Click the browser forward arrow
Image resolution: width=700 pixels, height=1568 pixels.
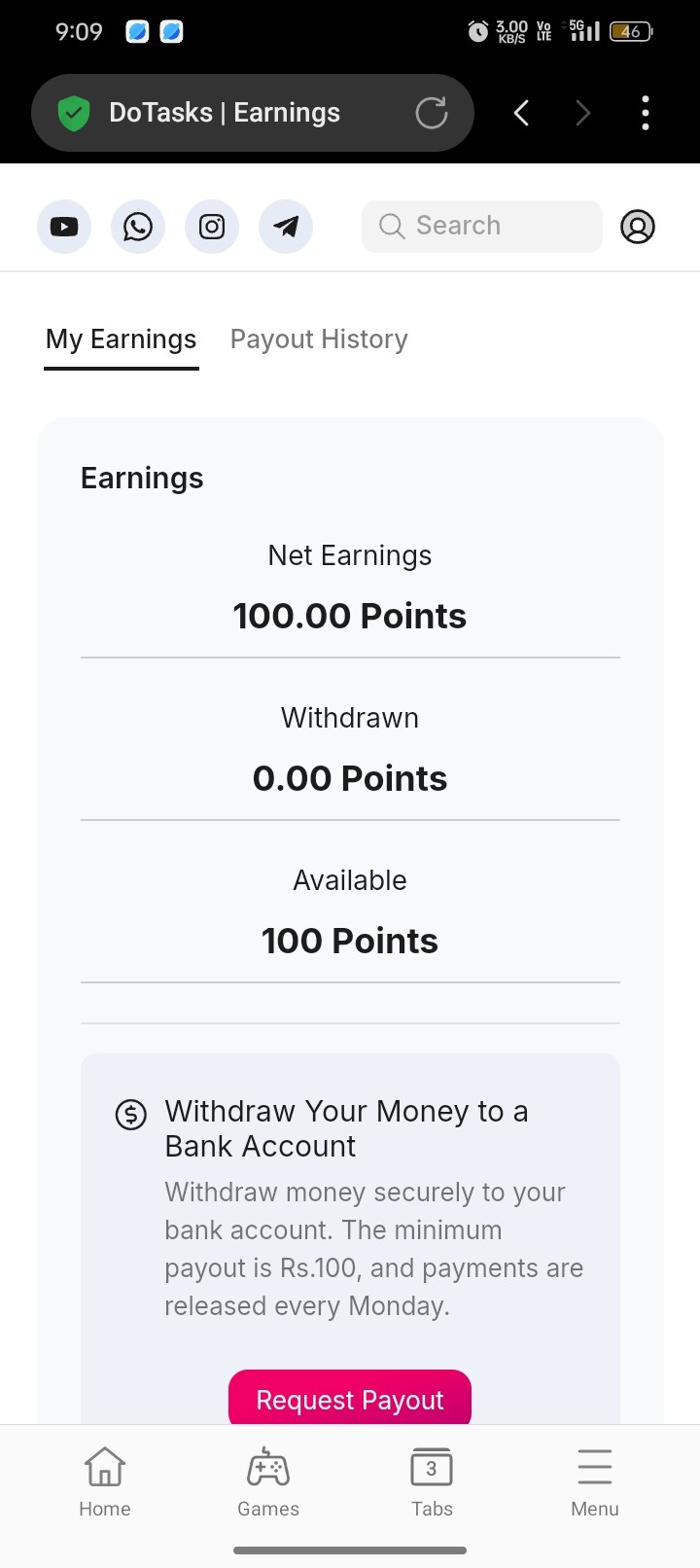pos(583,113)
